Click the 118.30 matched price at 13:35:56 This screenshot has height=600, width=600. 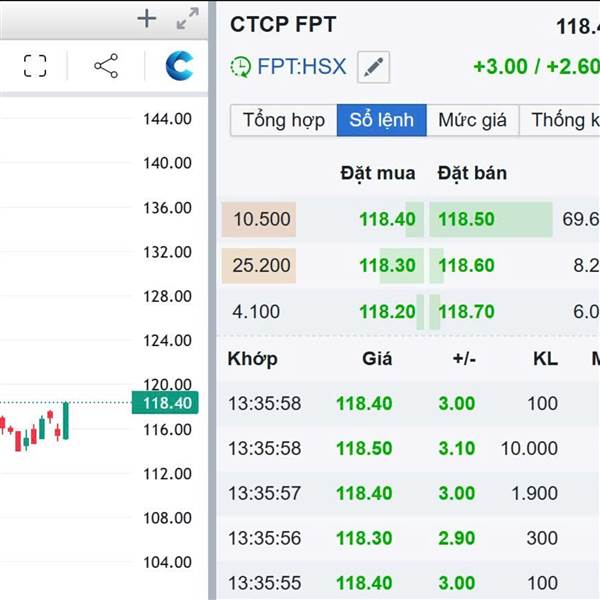pyautogui.click(x=364, y=538)
